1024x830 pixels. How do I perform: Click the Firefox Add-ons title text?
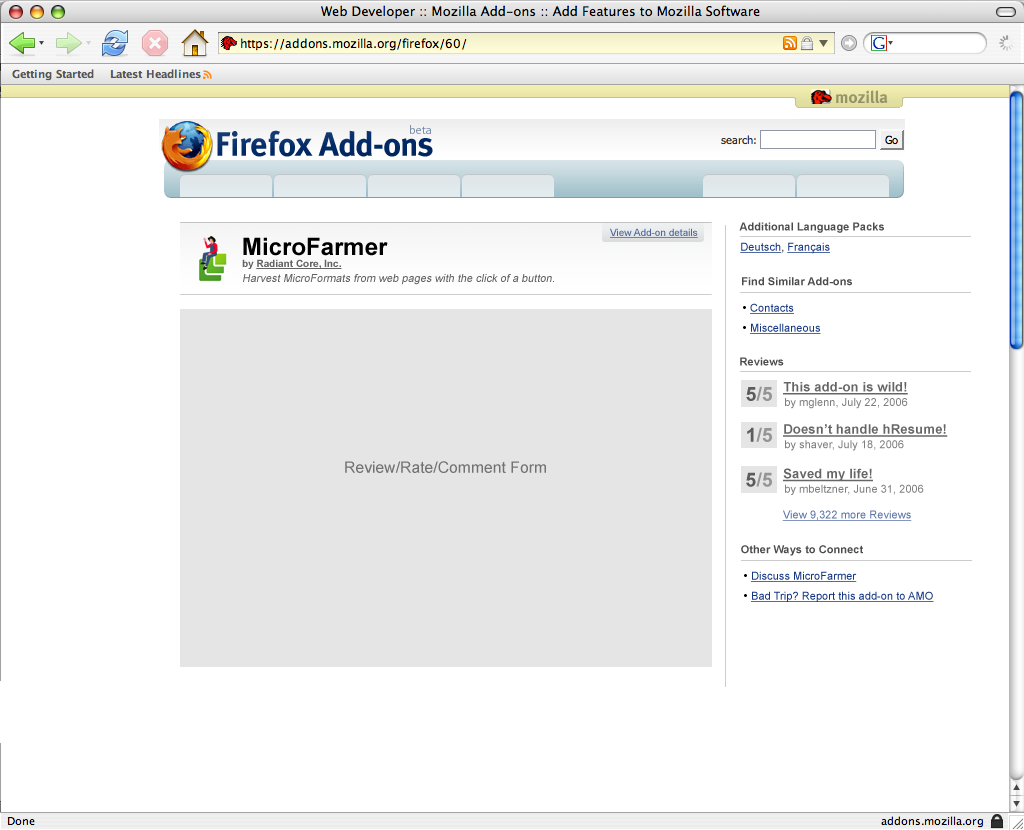[324, 144]
